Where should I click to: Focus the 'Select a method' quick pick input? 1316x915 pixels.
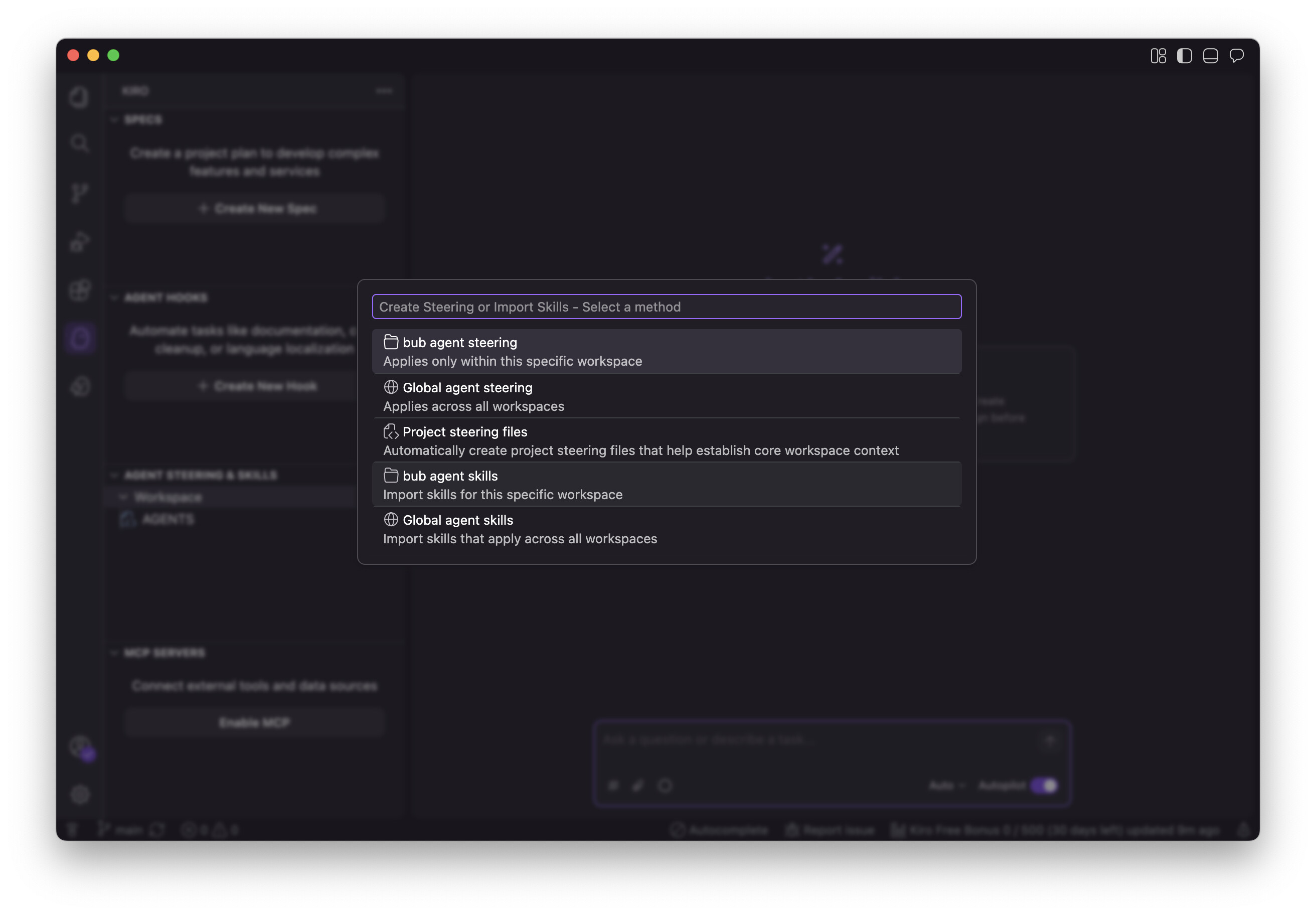667,307
